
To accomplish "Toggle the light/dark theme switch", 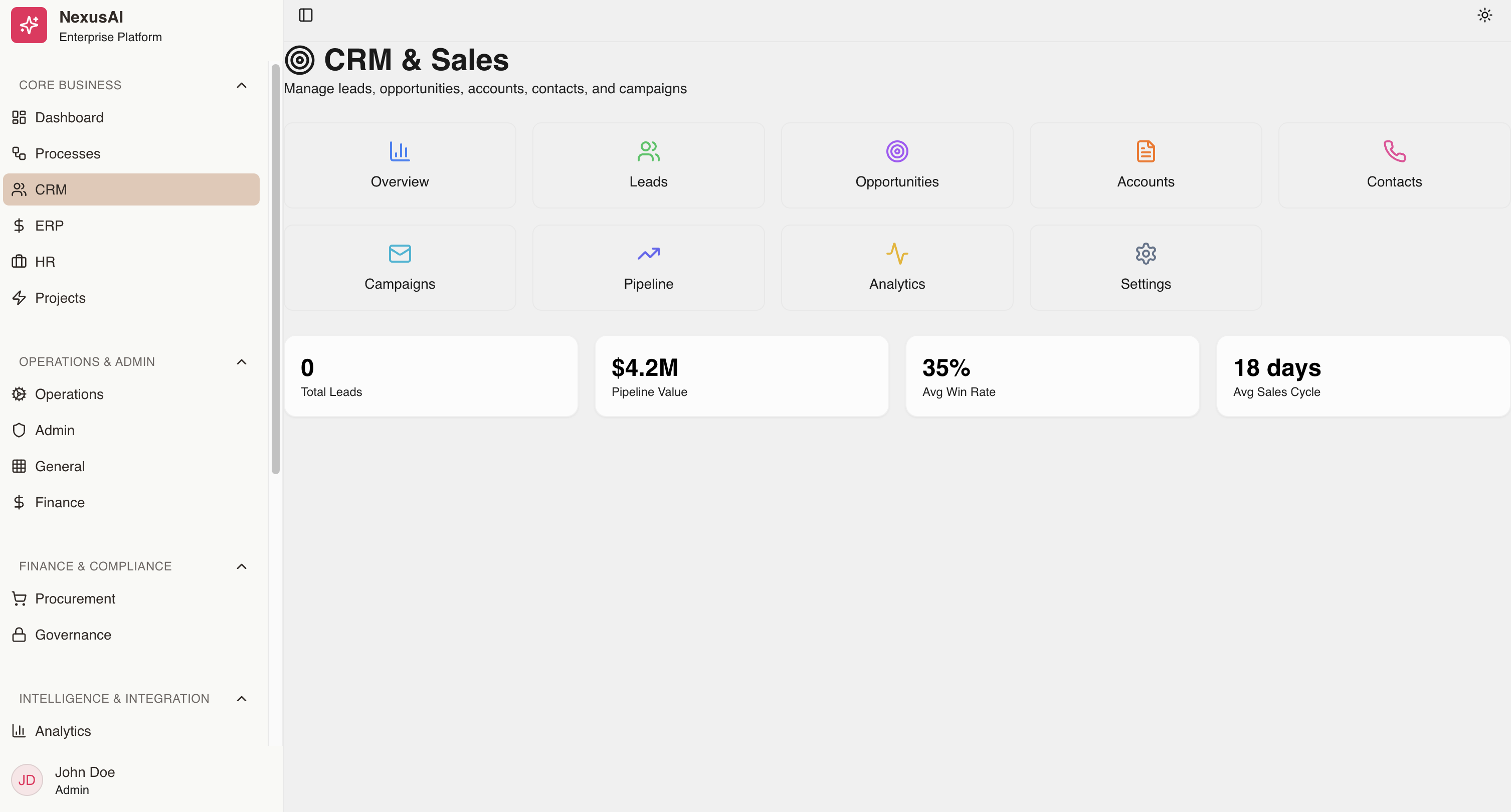I will 1484,15.
